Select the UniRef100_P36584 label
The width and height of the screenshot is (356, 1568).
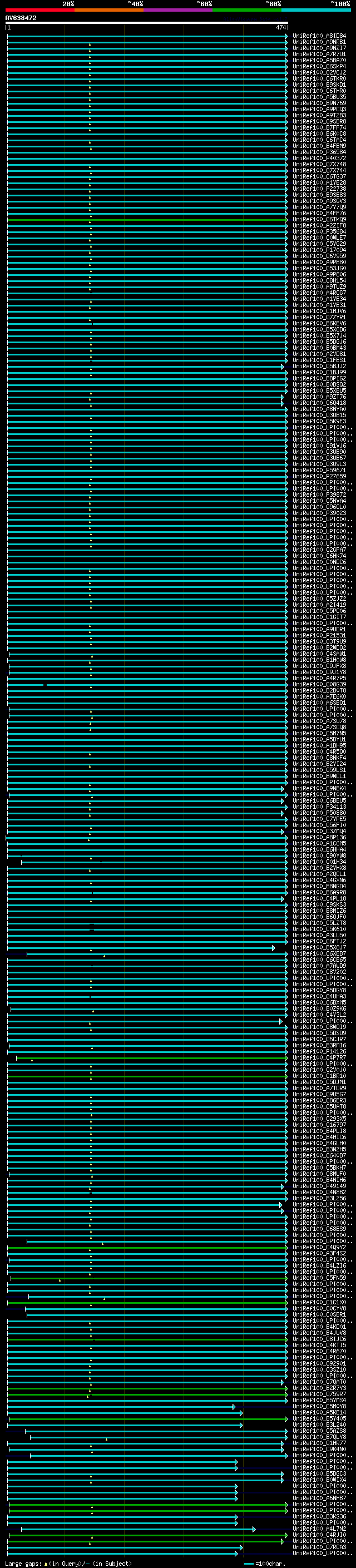point(319,152)
